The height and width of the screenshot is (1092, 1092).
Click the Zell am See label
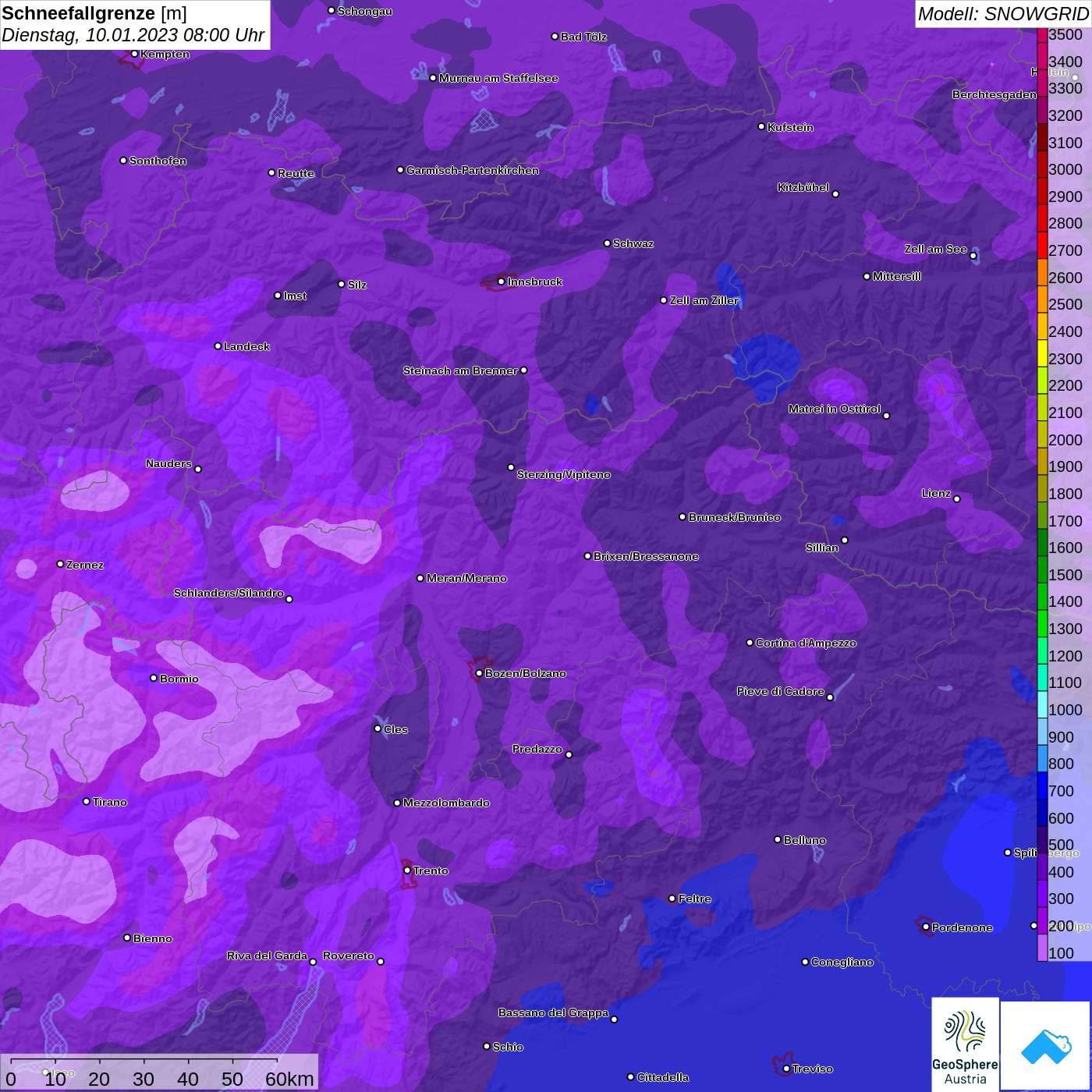pos(935,249)
